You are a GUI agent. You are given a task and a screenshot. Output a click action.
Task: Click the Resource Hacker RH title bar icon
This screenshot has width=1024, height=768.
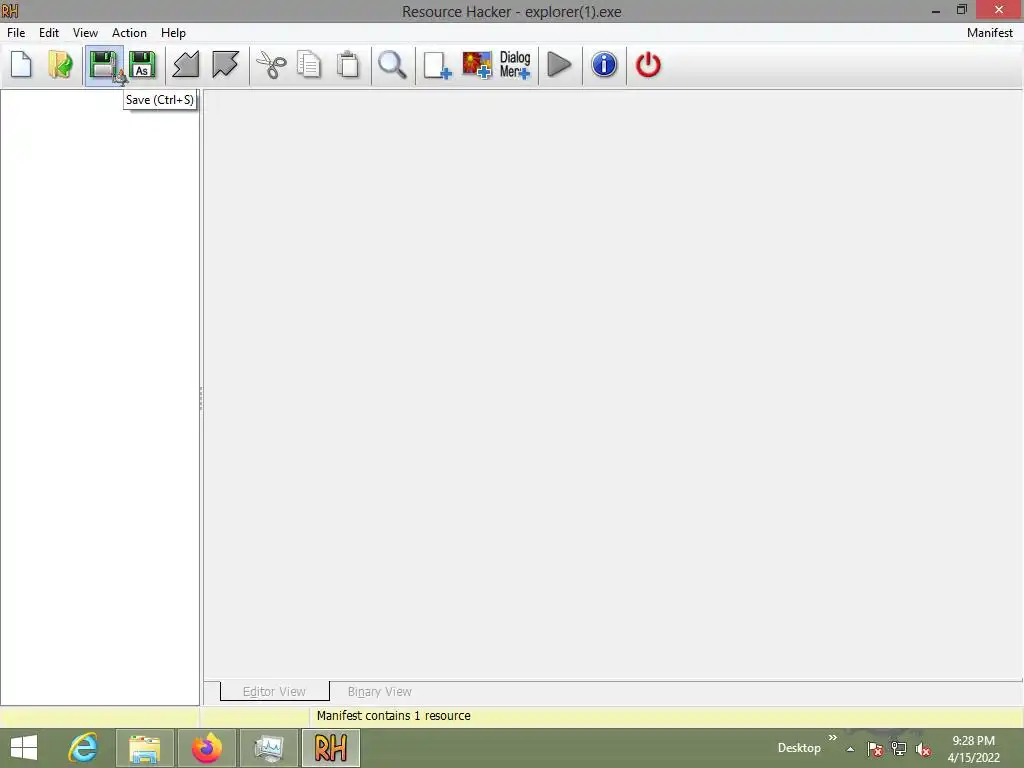tap(10, 11)
